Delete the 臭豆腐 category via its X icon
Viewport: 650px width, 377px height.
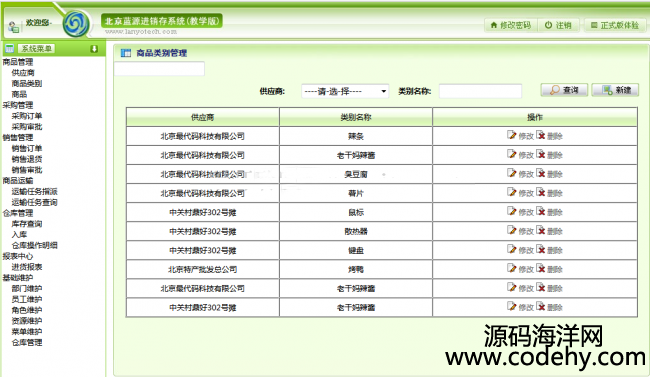(541, 173)
